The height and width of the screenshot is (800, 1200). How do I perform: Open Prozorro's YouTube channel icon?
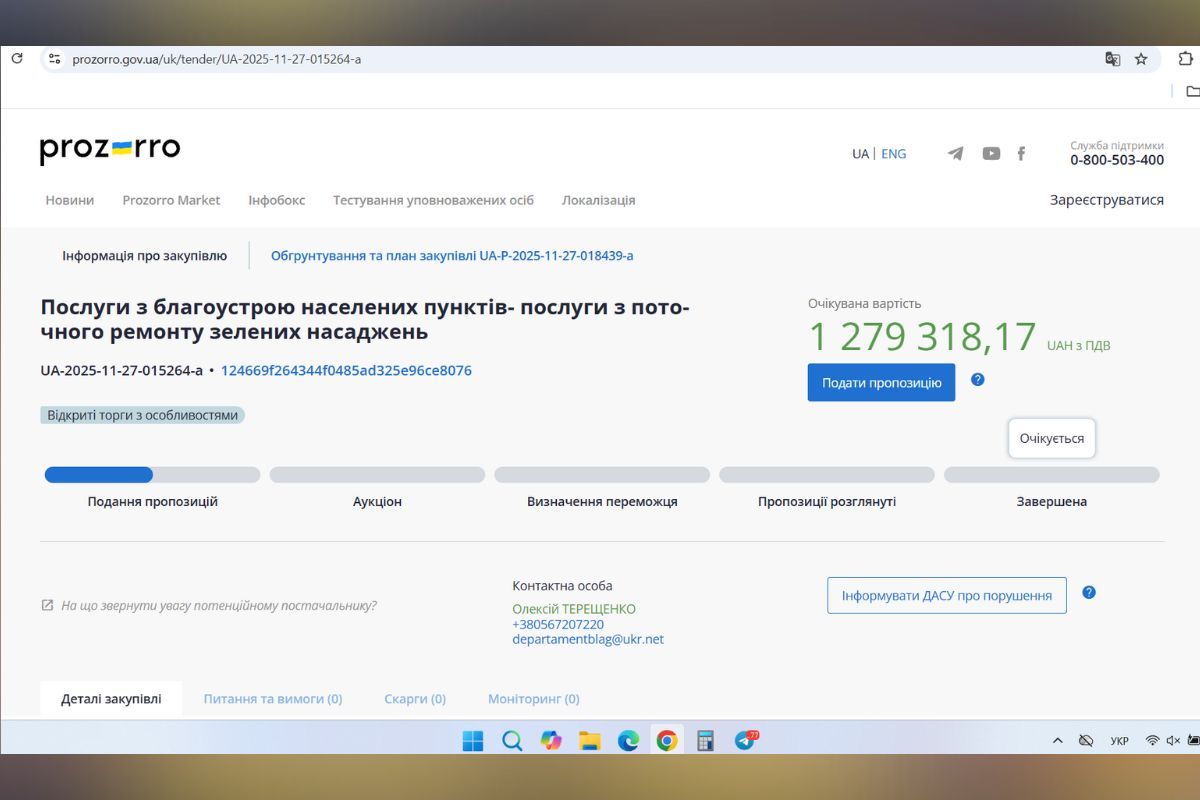click(x=991, y=154)
